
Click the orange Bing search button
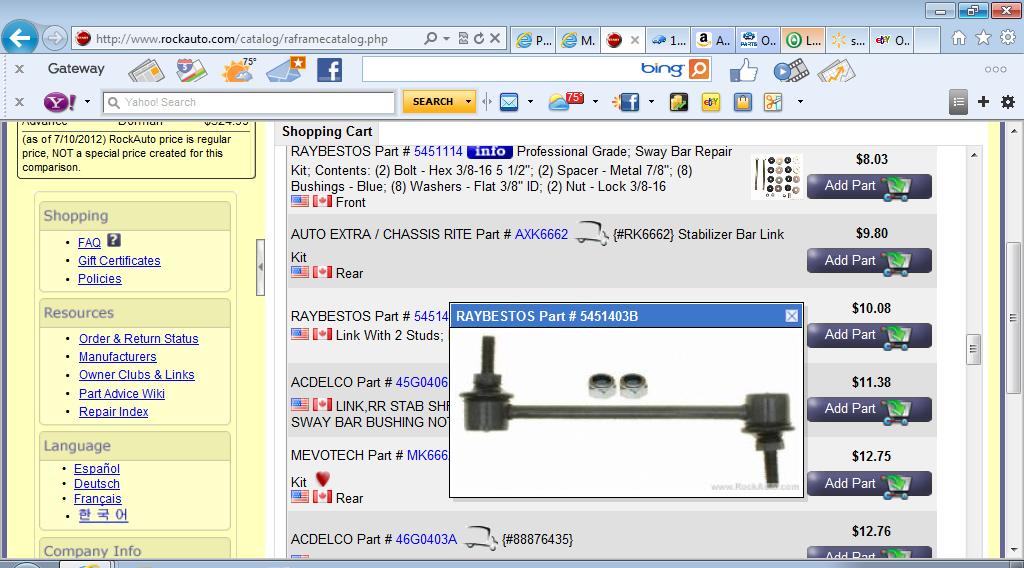[x=699, y=69]
